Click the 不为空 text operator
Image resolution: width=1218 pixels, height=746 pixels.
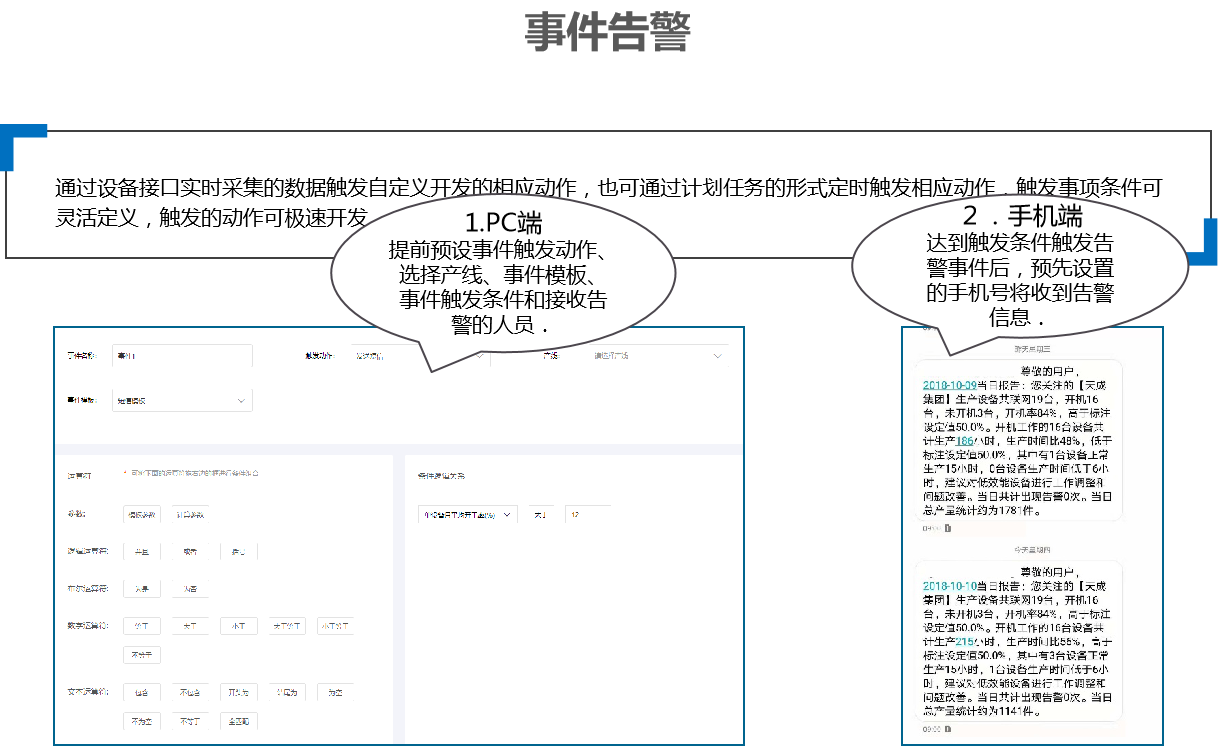pos(142,720)
